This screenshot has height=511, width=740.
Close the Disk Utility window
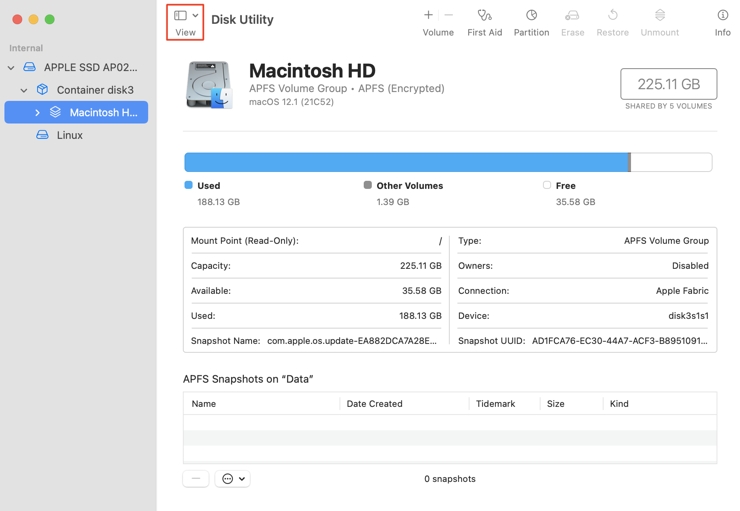(x=17, y=19)
